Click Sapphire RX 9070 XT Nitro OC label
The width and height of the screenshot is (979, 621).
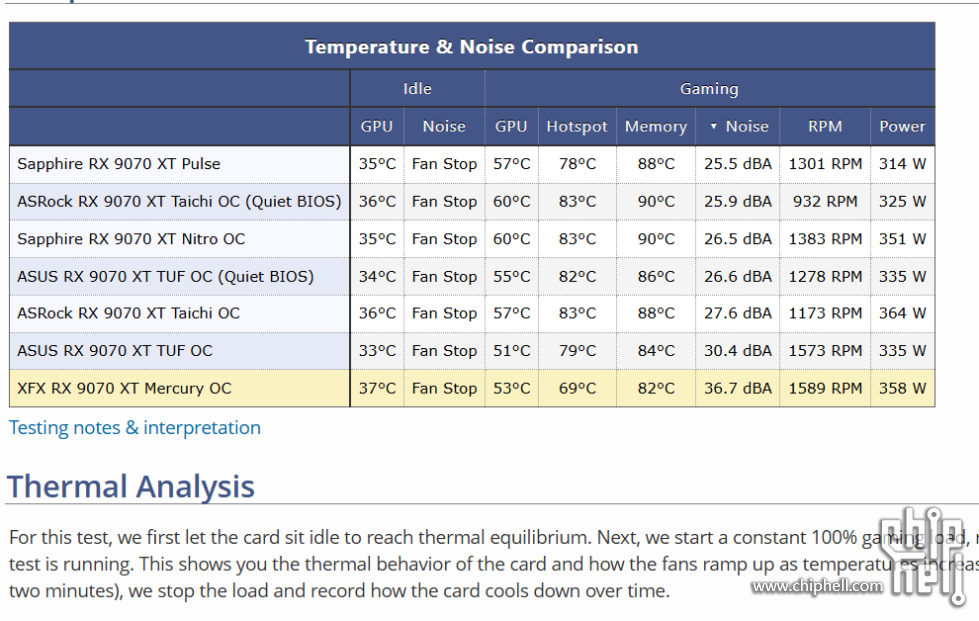(131, 239)
